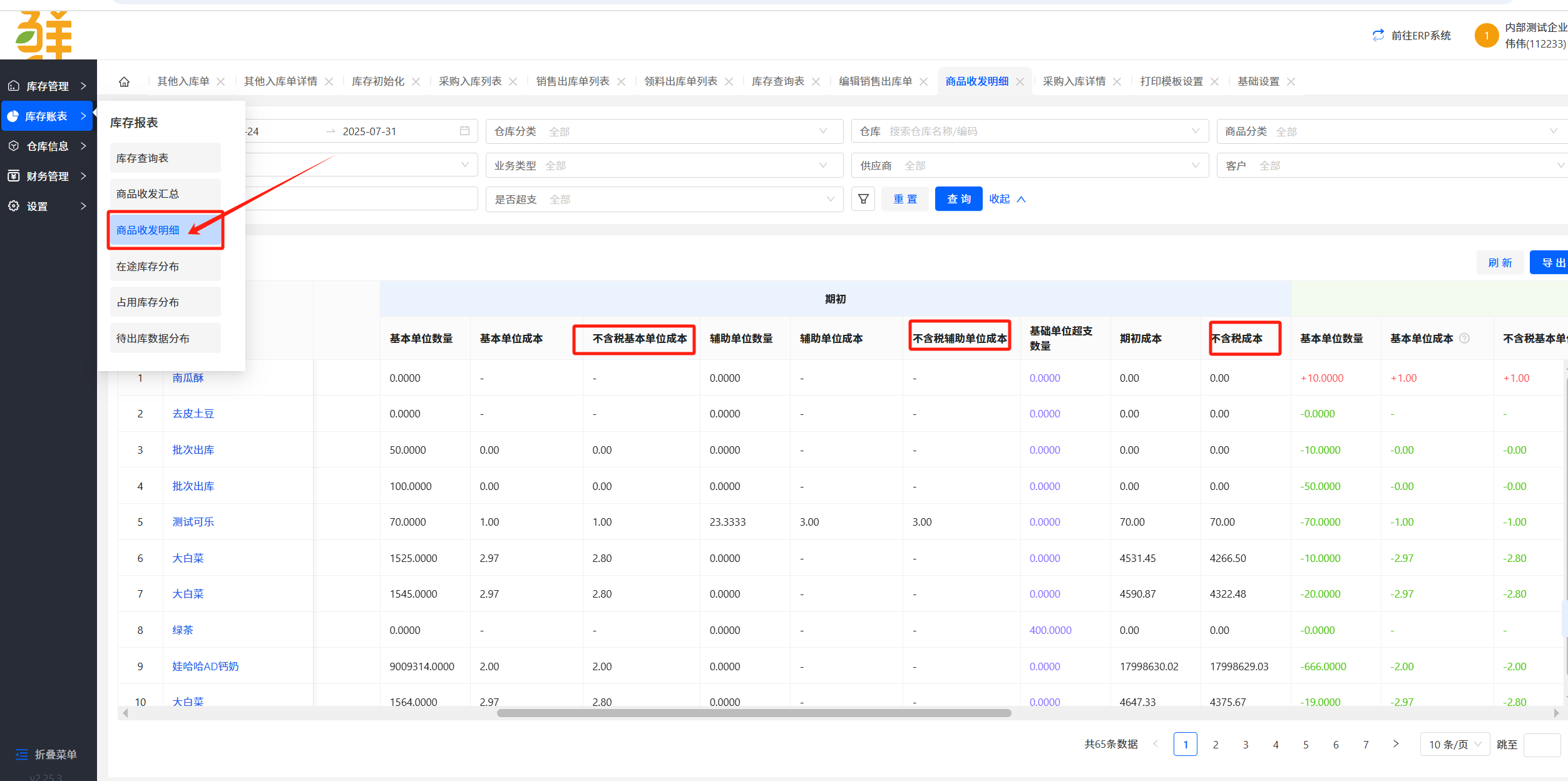Open 南瓜酥 product link
This screenshot has height=781, width=1568.
click(x=188, y=378)
